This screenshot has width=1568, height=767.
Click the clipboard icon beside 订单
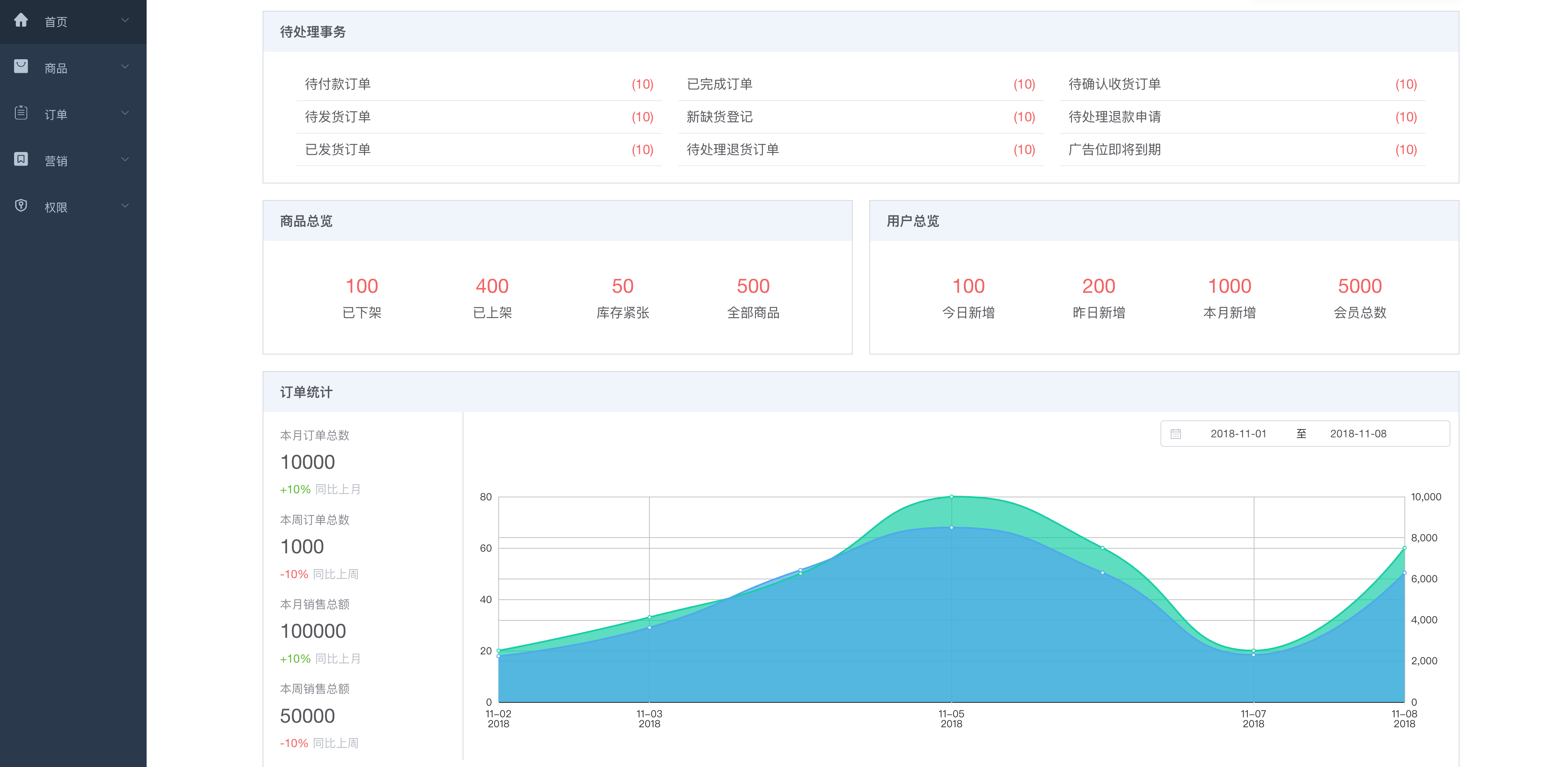21,113
